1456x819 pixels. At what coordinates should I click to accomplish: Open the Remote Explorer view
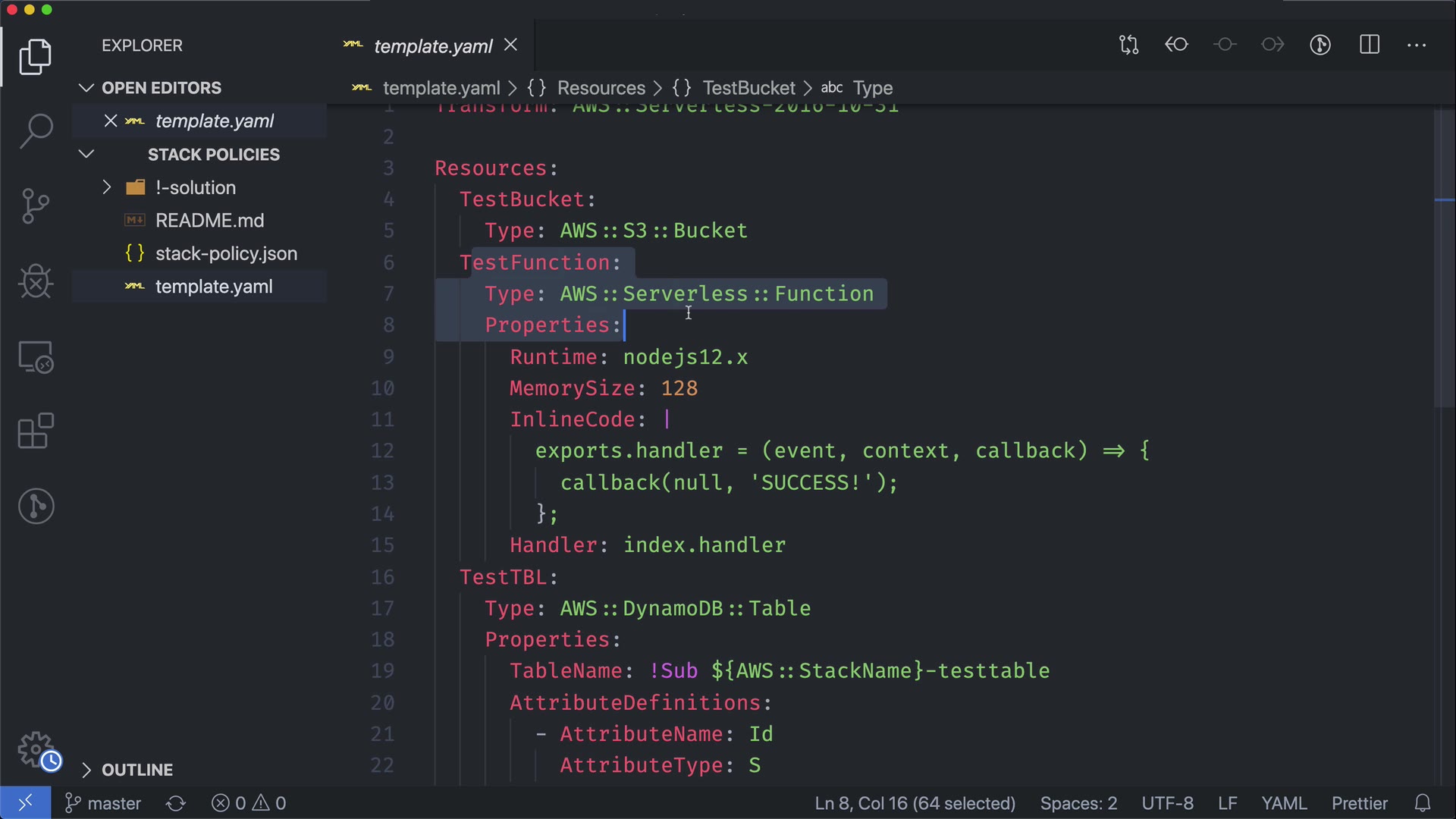(36, 357)
